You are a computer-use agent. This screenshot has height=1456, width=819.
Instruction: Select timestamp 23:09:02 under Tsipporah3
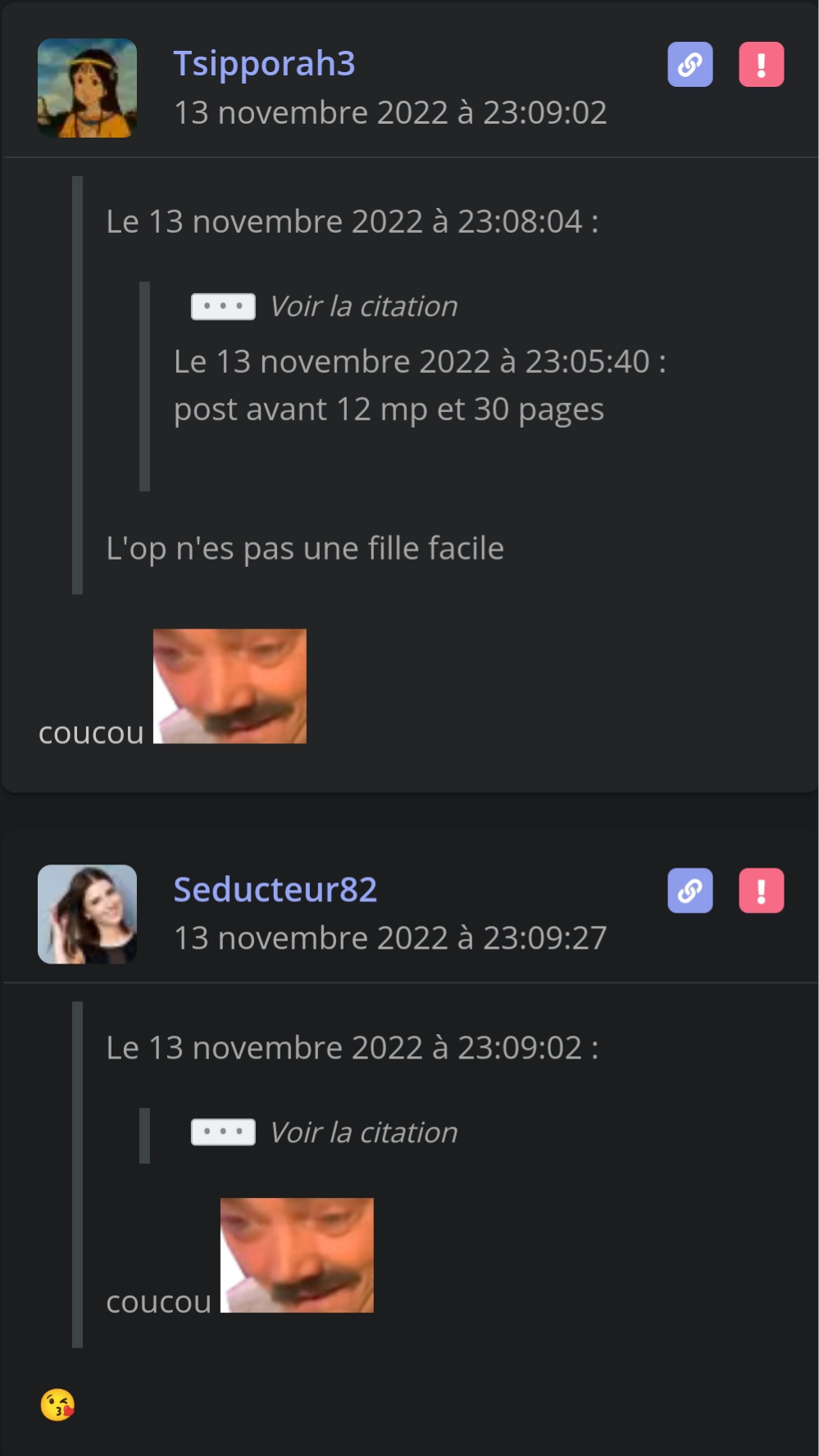point(390,112)
